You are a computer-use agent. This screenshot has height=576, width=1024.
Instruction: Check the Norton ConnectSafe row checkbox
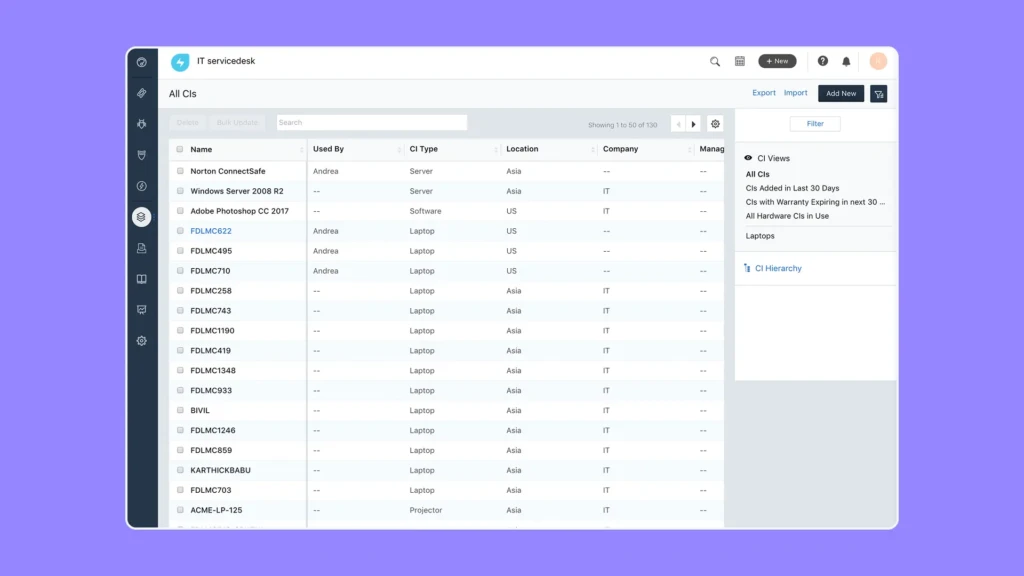pyautogui.click(x=180, y=171)
